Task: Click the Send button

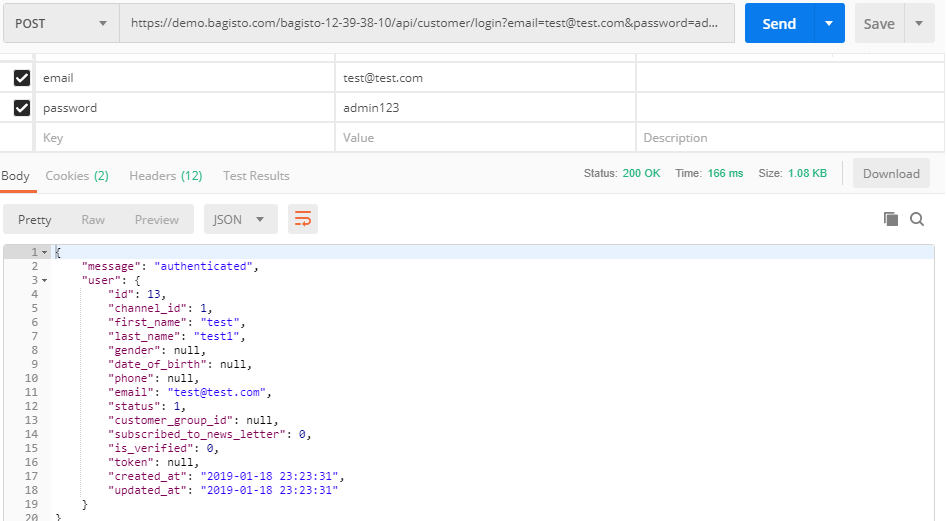Action: pyautogui.click(x=778, y=24)
